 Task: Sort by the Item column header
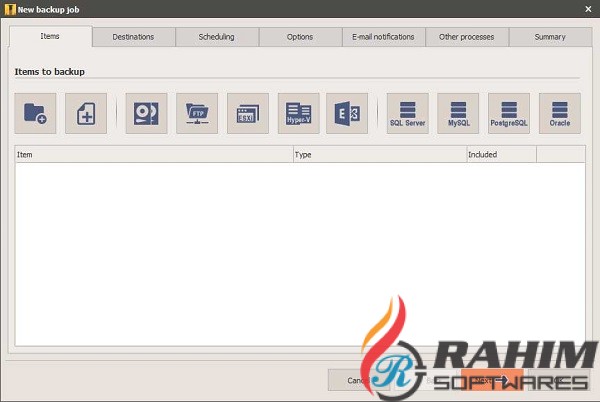pyautogui.click(x=154, y=155)
